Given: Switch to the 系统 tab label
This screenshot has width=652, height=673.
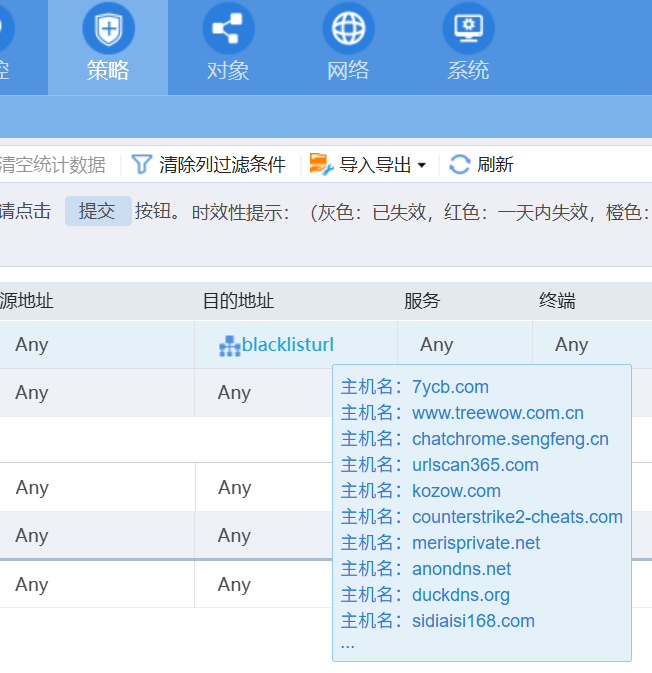Looking at the screenshot, I should tap(468, 70).
